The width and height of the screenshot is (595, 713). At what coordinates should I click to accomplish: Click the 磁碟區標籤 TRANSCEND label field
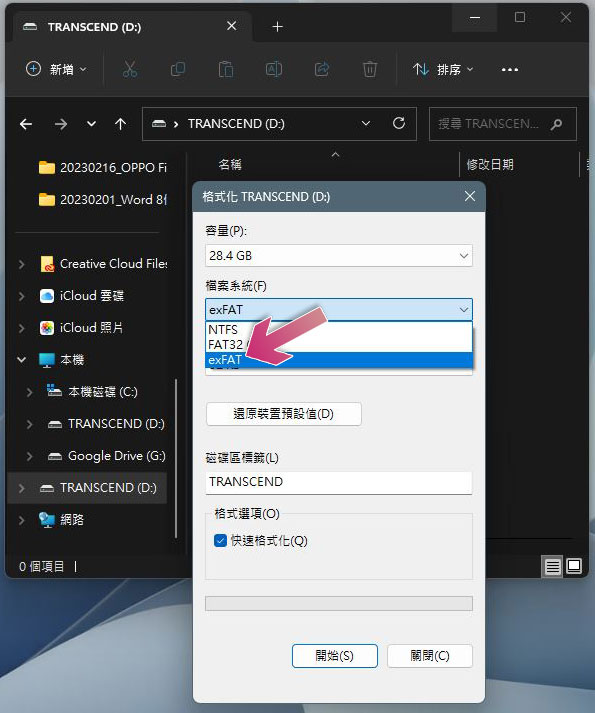pos(339,482)
